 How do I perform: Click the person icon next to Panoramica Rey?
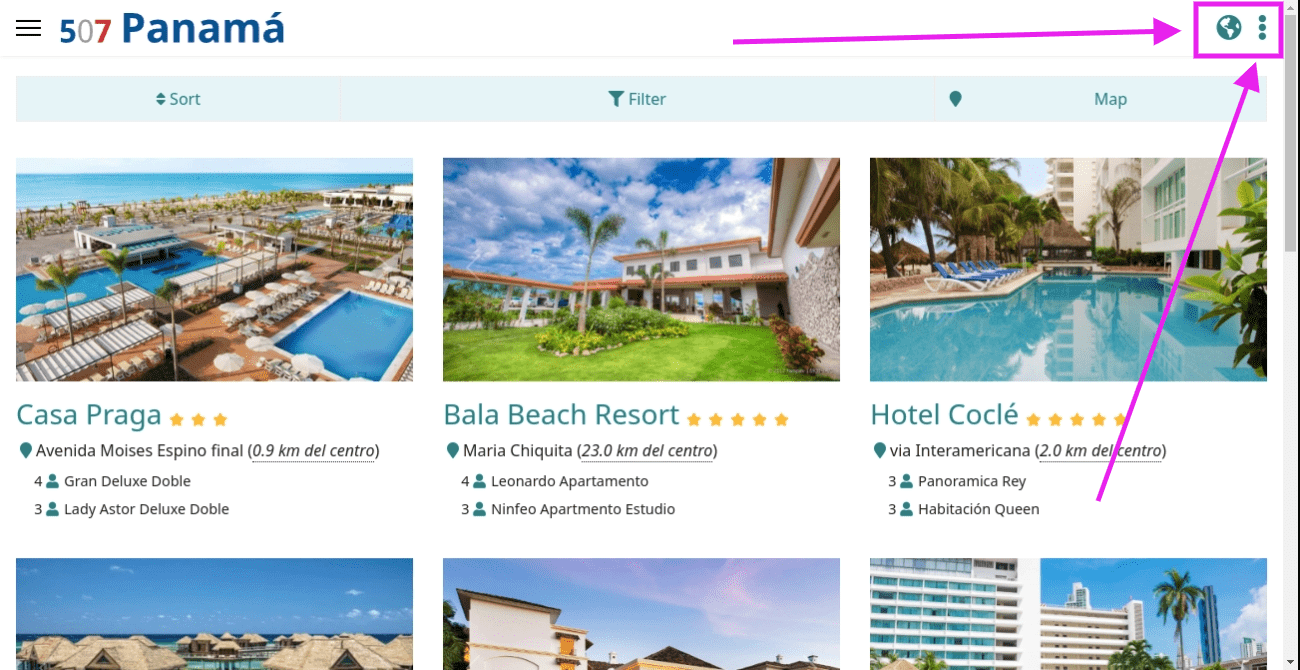(907, 481)
